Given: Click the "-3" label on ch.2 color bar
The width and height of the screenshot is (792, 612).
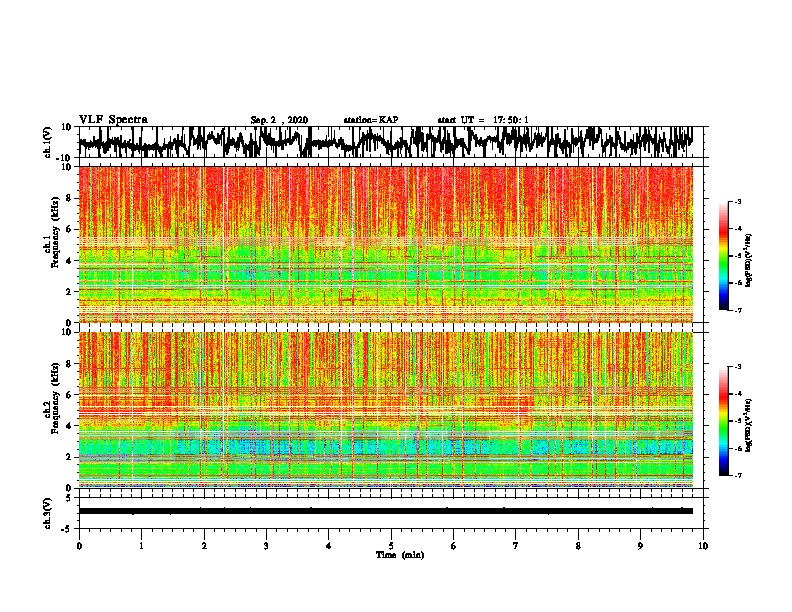Looking at the screenshot, I should pyautogui.click(x=738, y=367).
